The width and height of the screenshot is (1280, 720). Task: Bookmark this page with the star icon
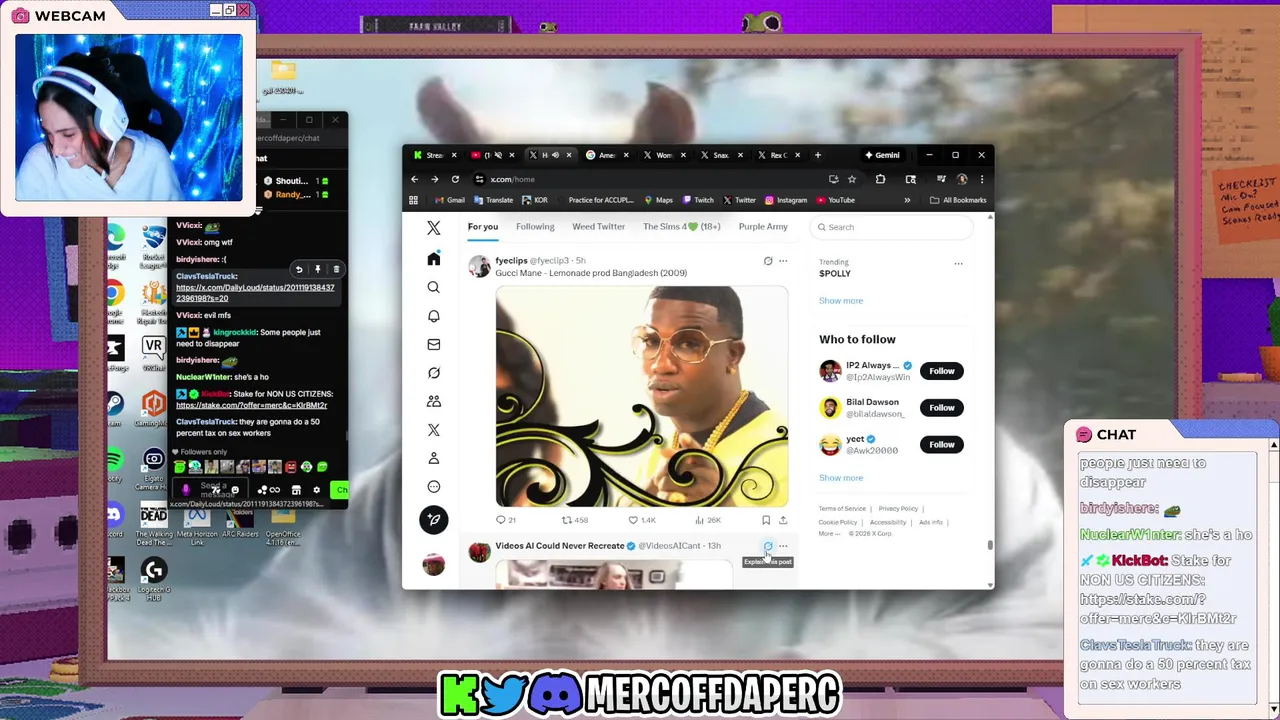pyautogui.click(x=852, y=179)
